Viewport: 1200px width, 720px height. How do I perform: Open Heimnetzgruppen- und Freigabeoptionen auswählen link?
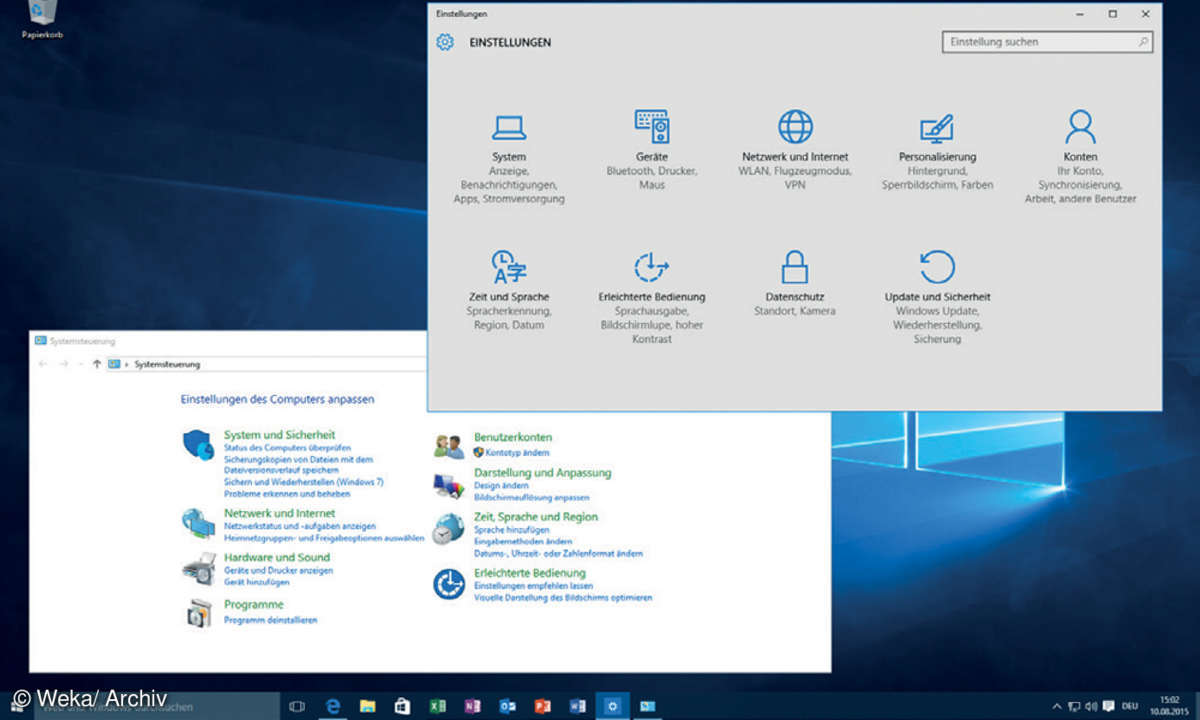click(324, 537)
